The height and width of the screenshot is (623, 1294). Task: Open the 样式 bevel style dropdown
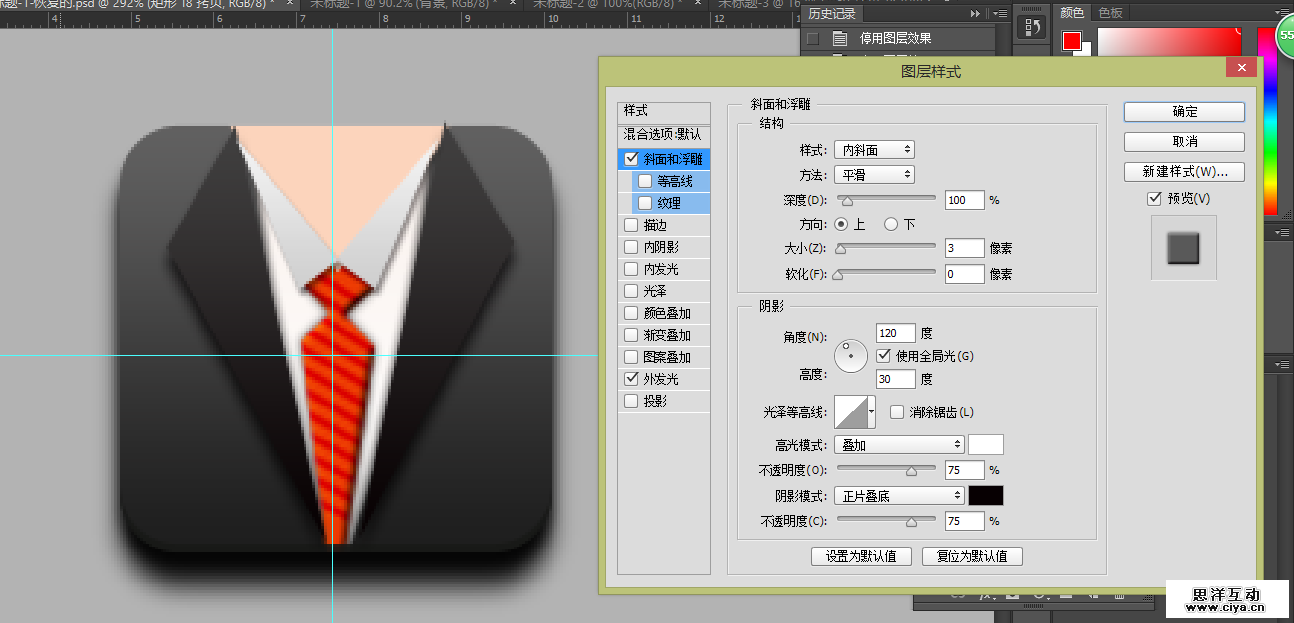coord(874,150)
